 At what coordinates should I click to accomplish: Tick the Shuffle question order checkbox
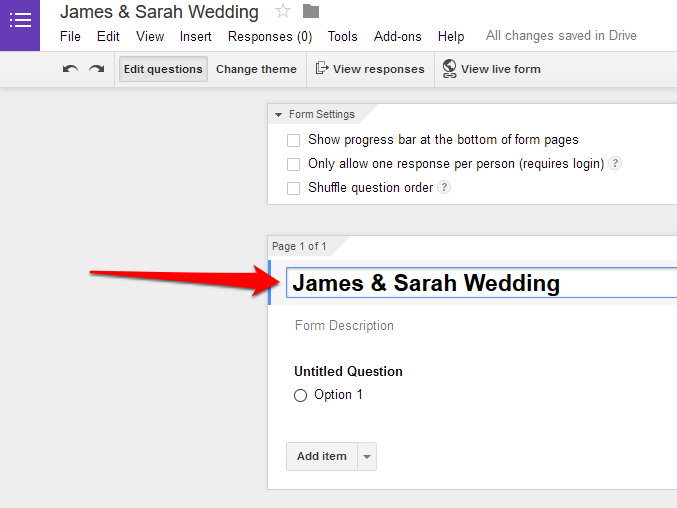[x=293, y=188]
